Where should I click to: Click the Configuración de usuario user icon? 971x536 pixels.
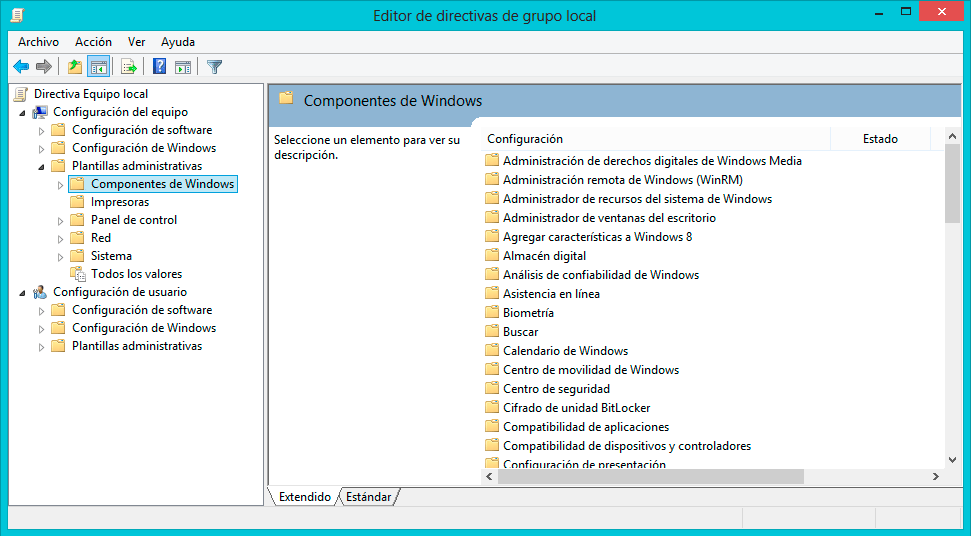coord(40,292)
